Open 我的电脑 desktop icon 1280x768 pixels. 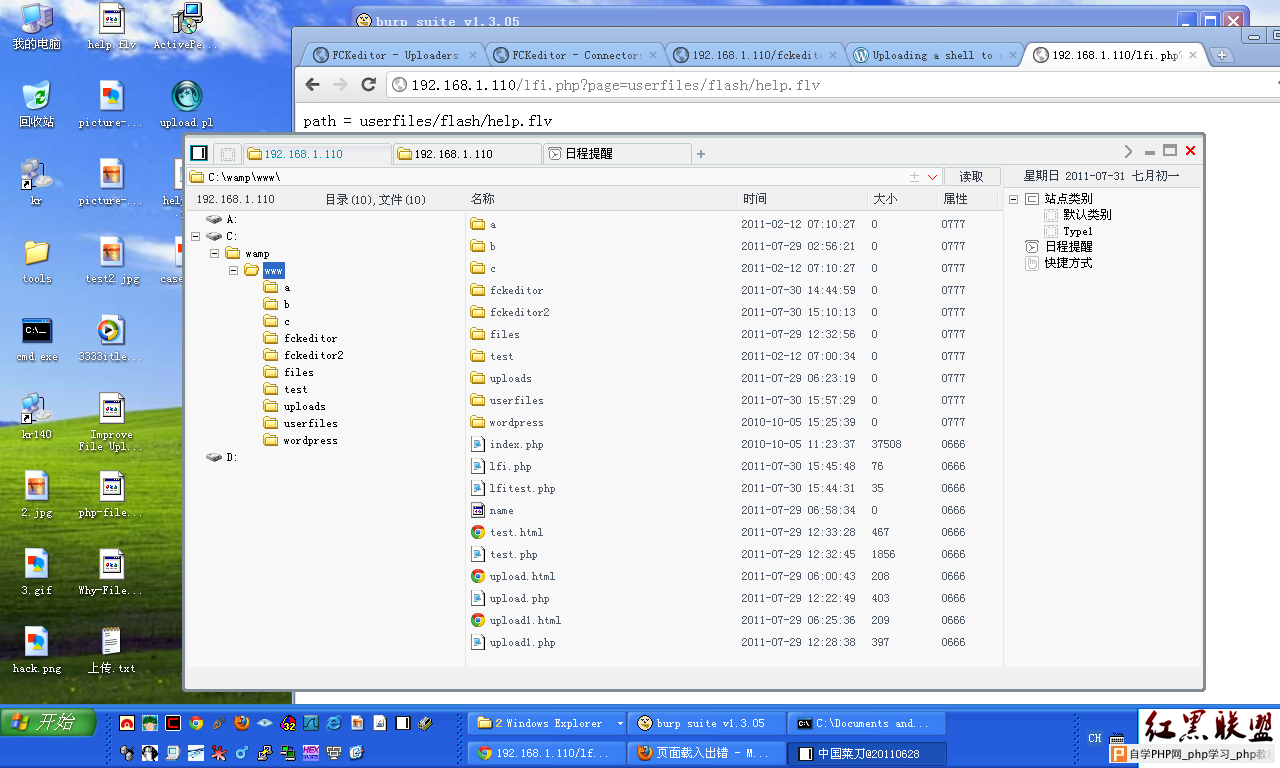point(36,27)
